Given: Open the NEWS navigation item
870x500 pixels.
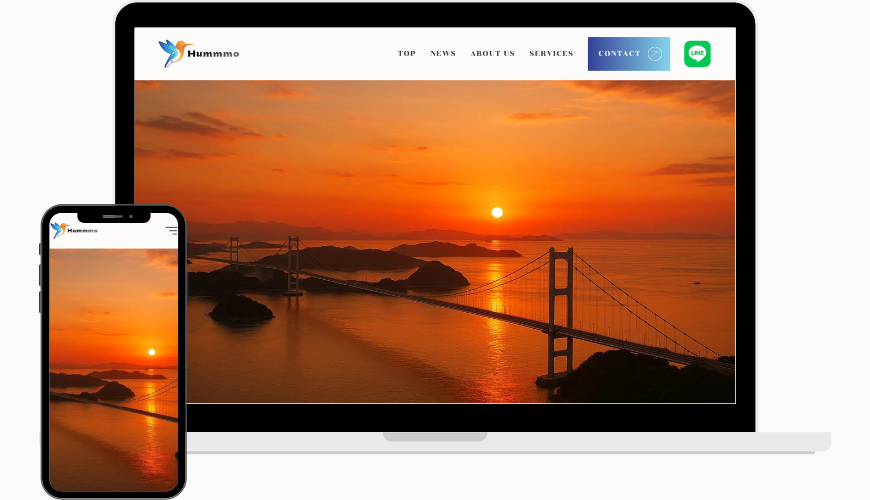Looking at the screenshot, I should tap(443, 53).
